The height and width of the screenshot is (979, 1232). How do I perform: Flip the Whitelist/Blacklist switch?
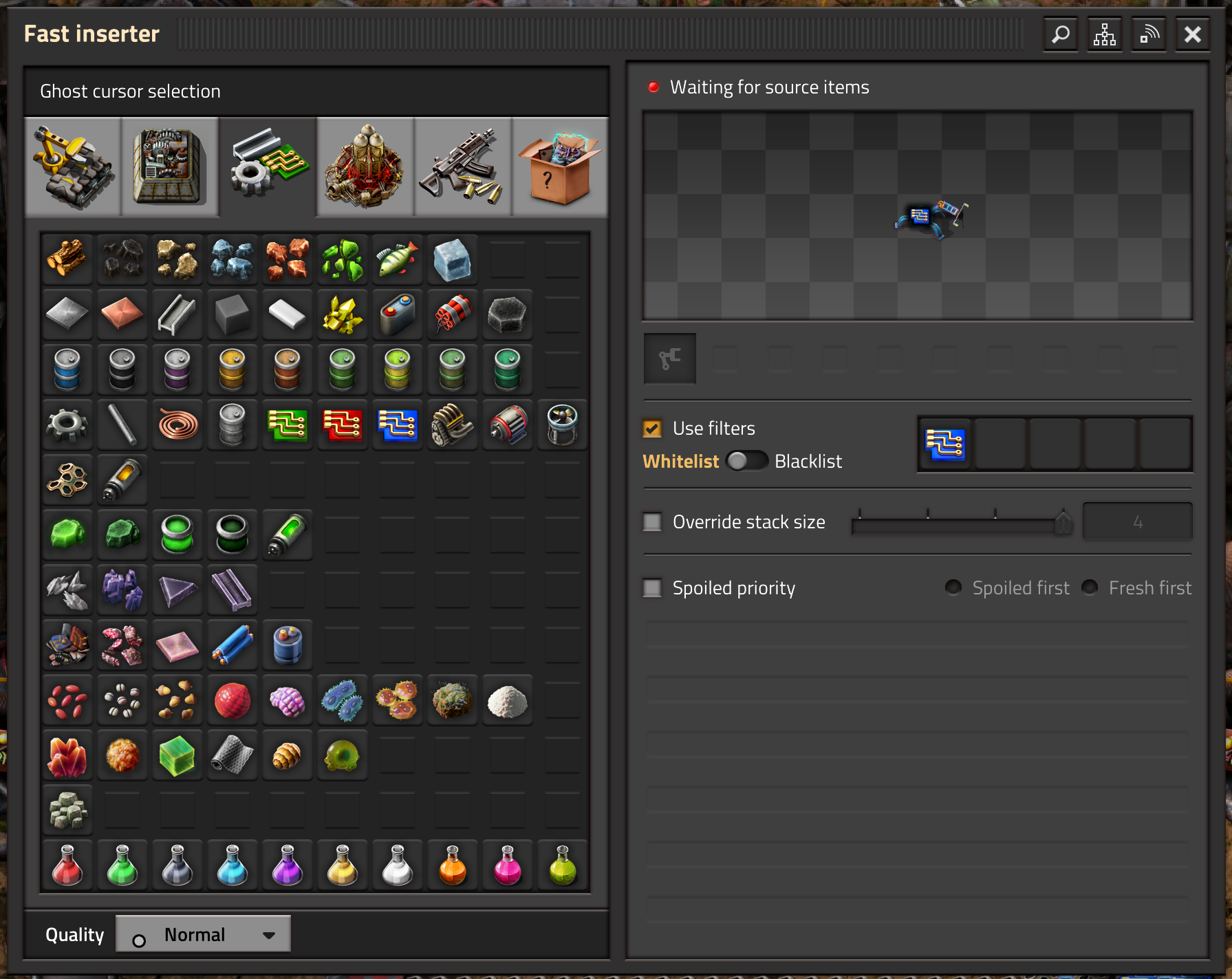(x=746, y=461)
